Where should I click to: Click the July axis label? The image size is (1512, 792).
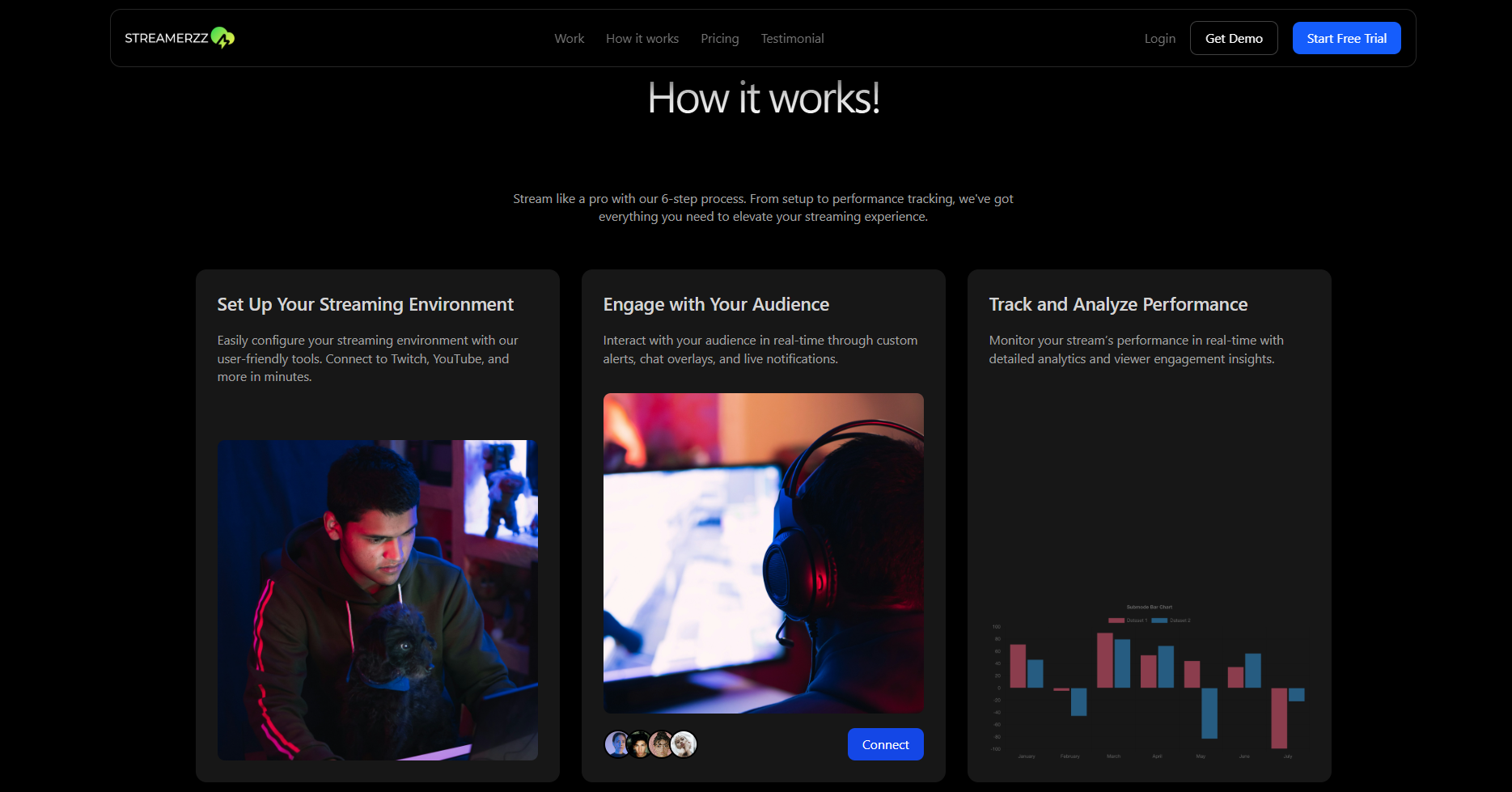[x=1288, y=756]
